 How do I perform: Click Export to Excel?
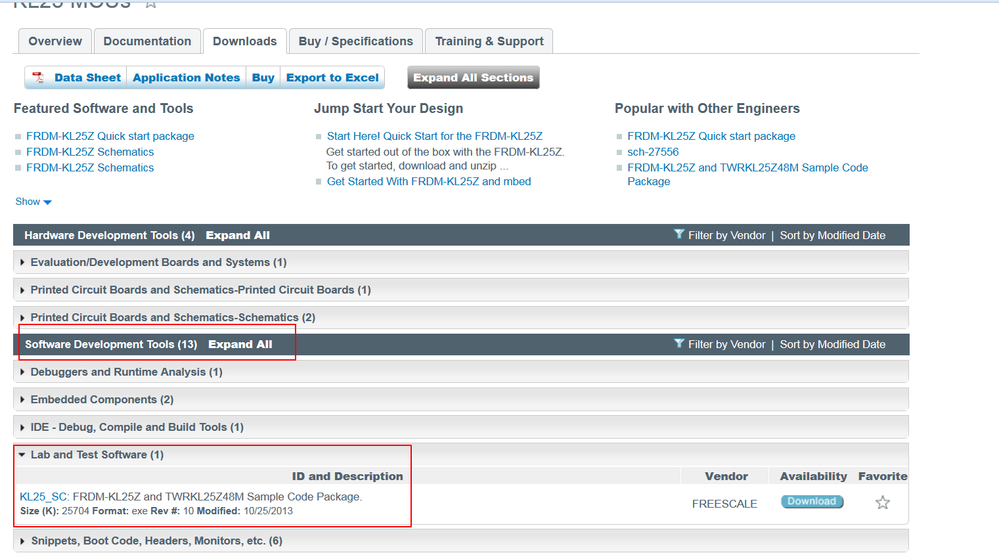point(332,78)
